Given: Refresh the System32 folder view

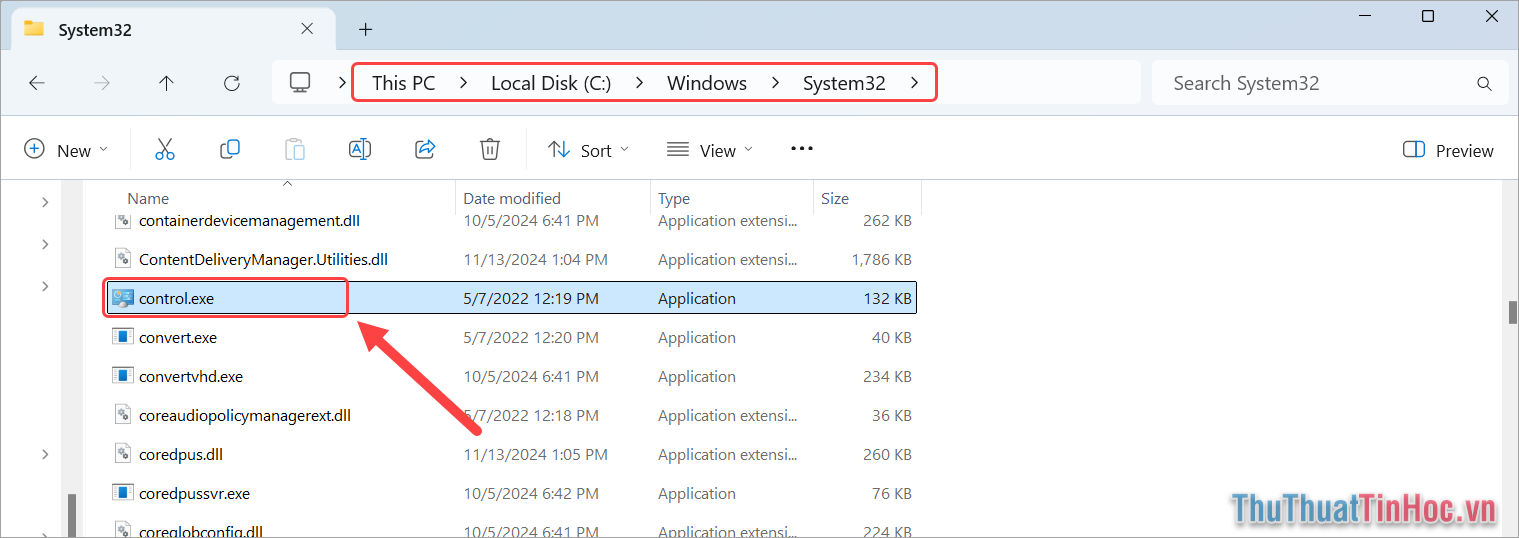Looking at the screenshot, I should [x=231, y=83].
